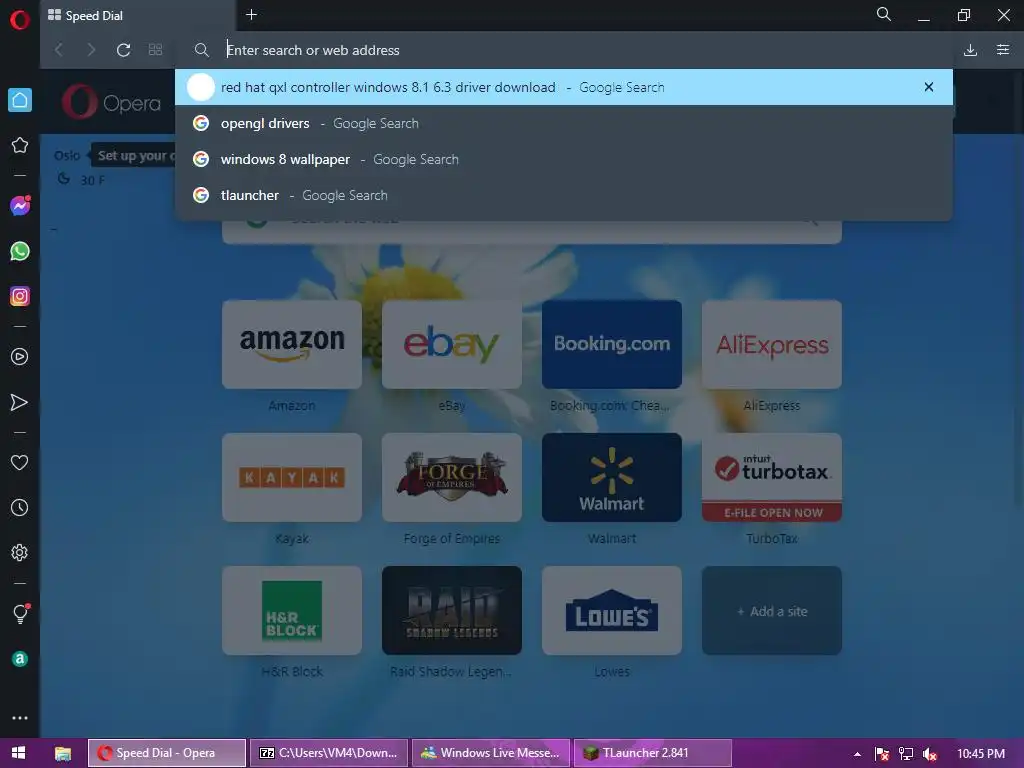This screenshot has width=1024, height=768.
Task: Open the TurboTax speed dial tile
Action: 772,477
